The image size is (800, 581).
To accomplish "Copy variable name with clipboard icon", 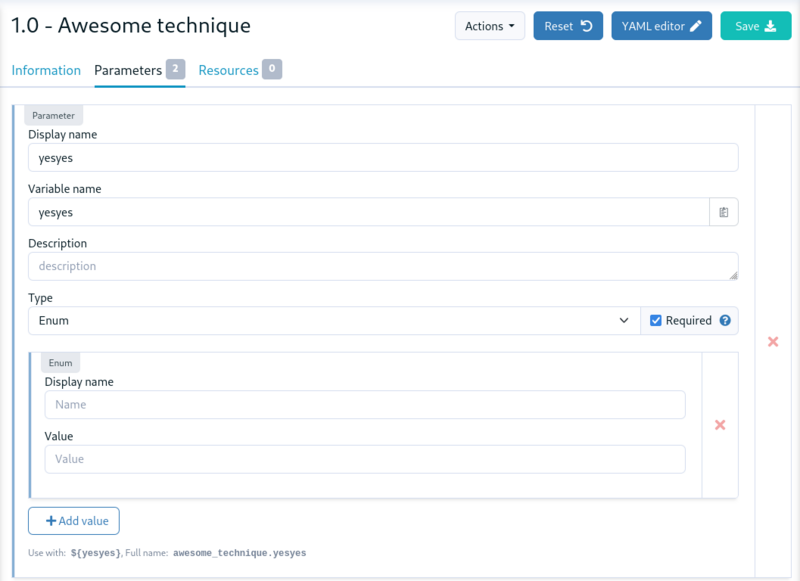I will [723, 212].
